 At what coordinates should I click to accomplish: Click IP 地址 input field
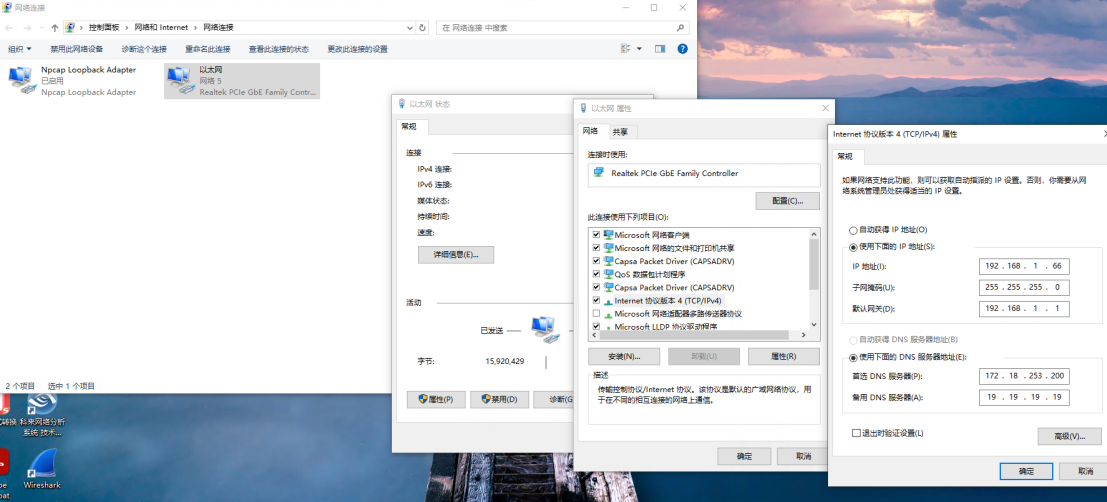pyautogui.click(x=1024, y=266)
